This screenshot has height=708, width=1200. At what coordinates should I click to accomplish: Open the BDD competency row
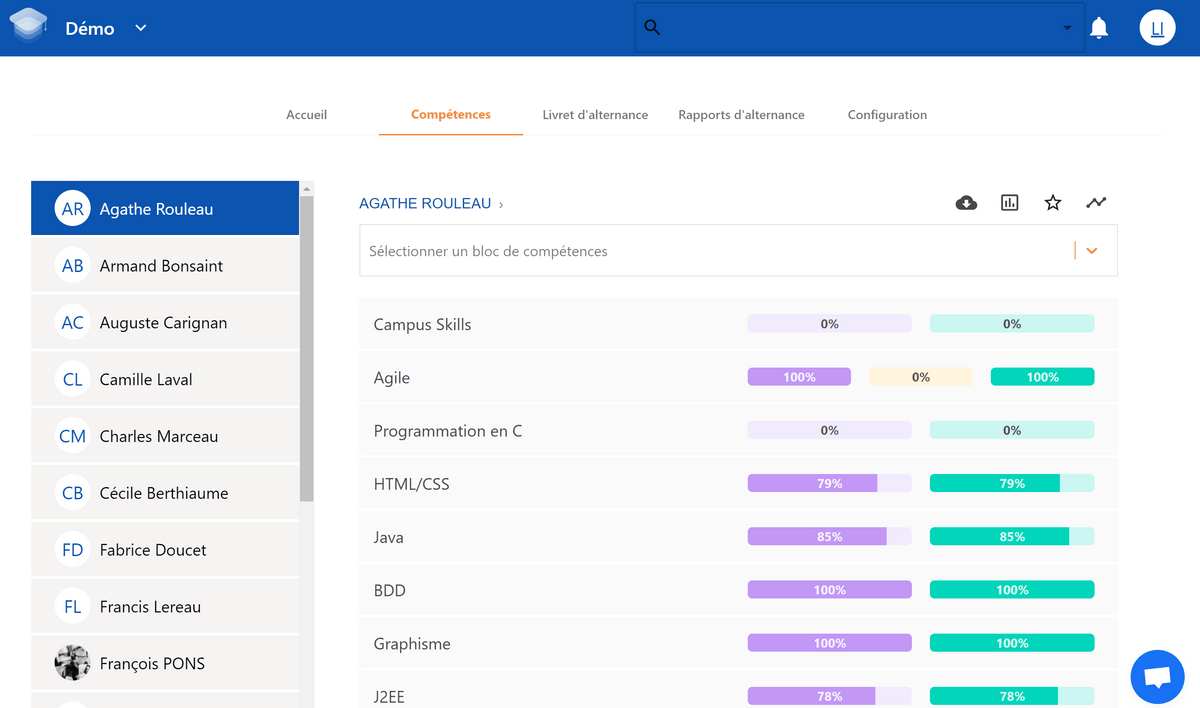pyautogui.click(x=738, y=590)
